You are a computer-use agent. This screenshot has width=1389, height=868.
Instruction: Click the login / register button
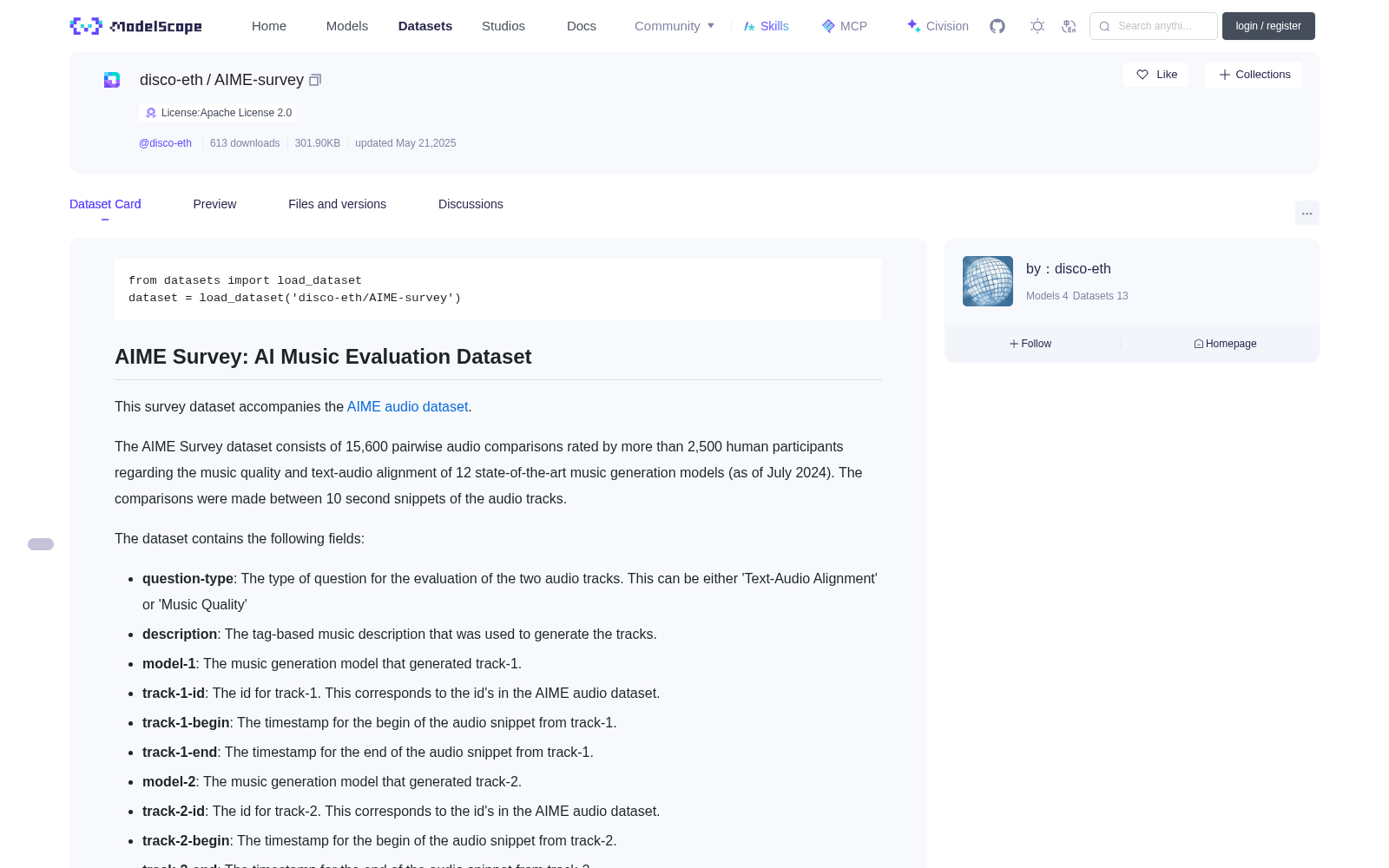[x=1268, y=26]
